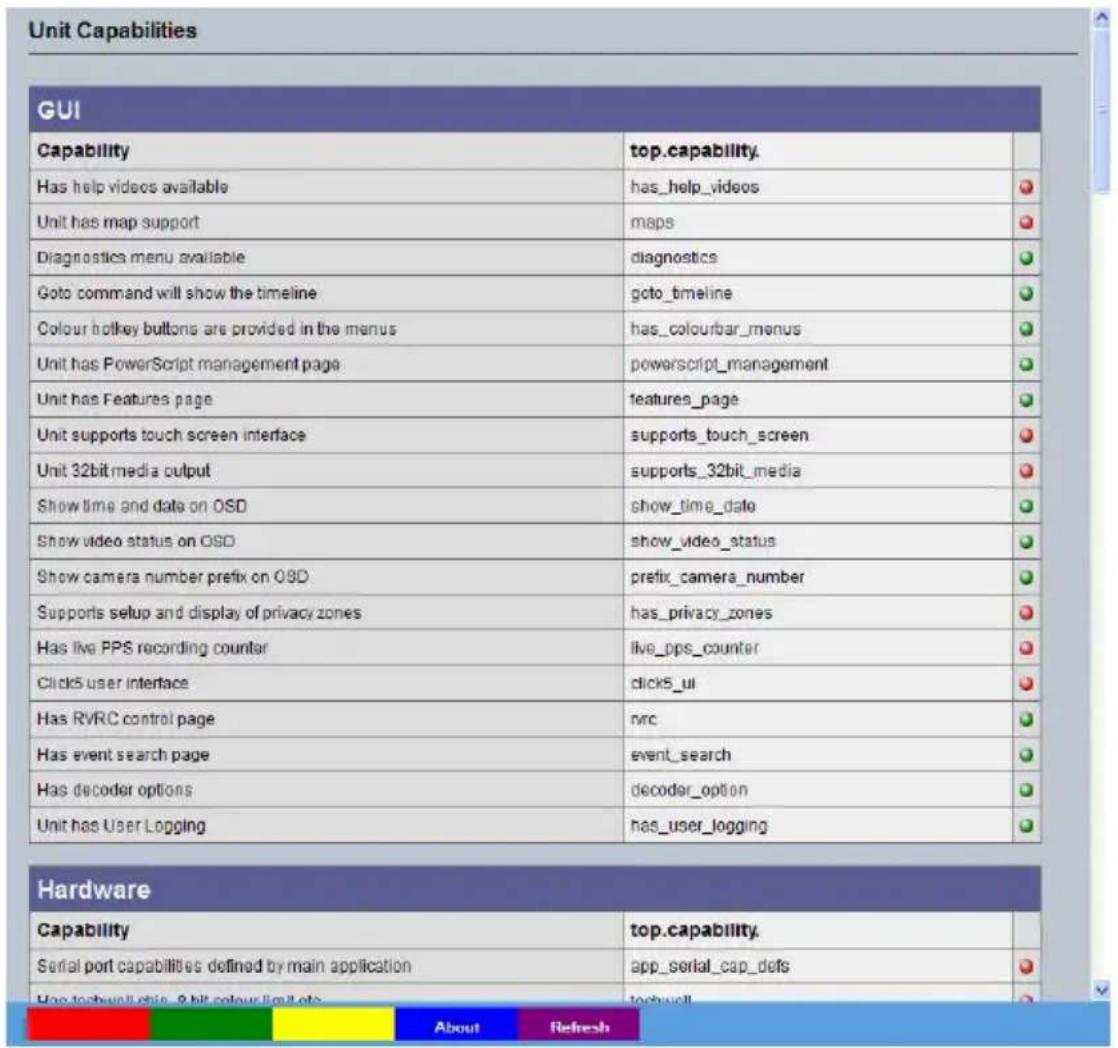Click the scrollbar down arrow
1118x1048 pixels.
coord(1102,990)
